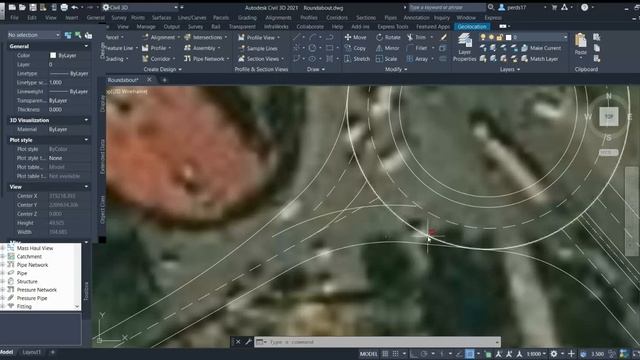This screenshot has height=360, width=640.
Task: Click the Select Objects icon in Properties palette
Action: (x=78, y=36)
